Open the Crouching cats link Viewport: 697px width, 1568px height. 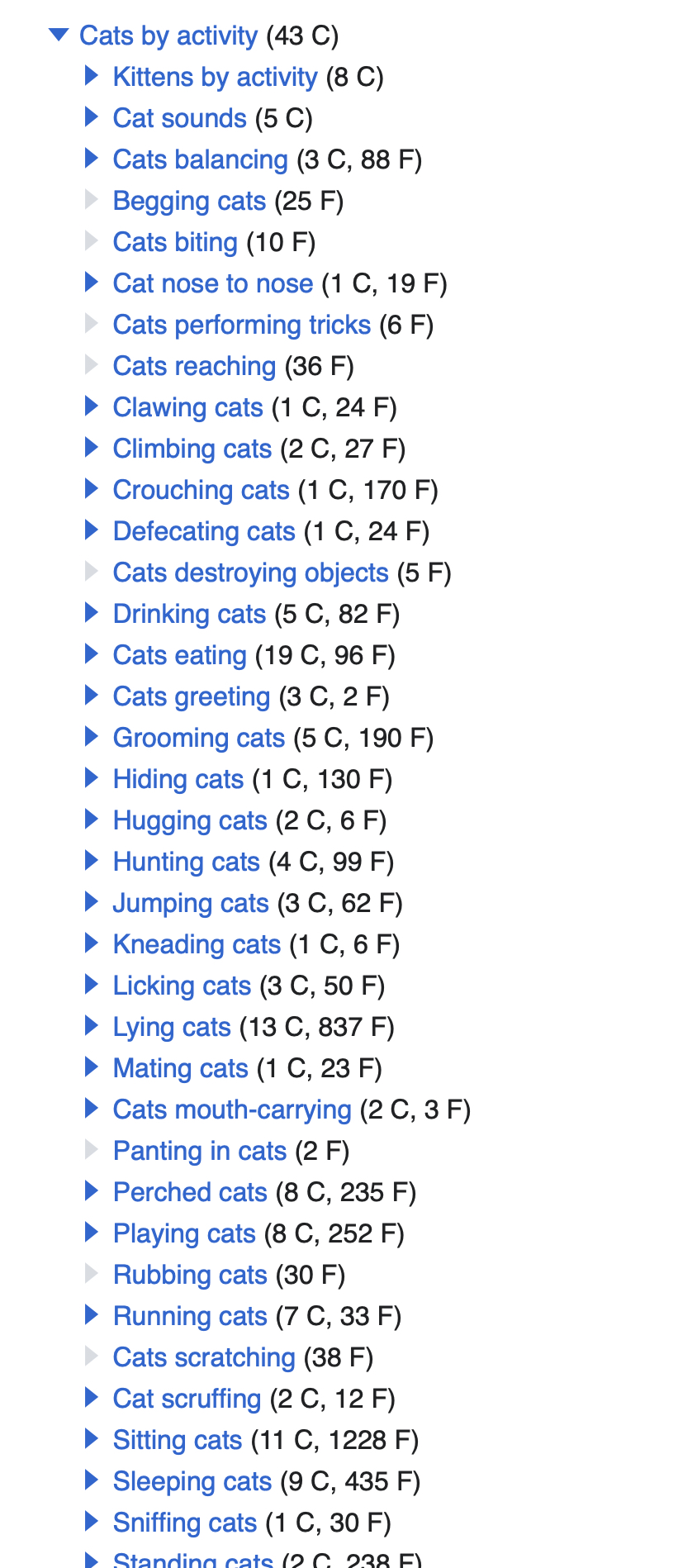(x=201, y=490)
